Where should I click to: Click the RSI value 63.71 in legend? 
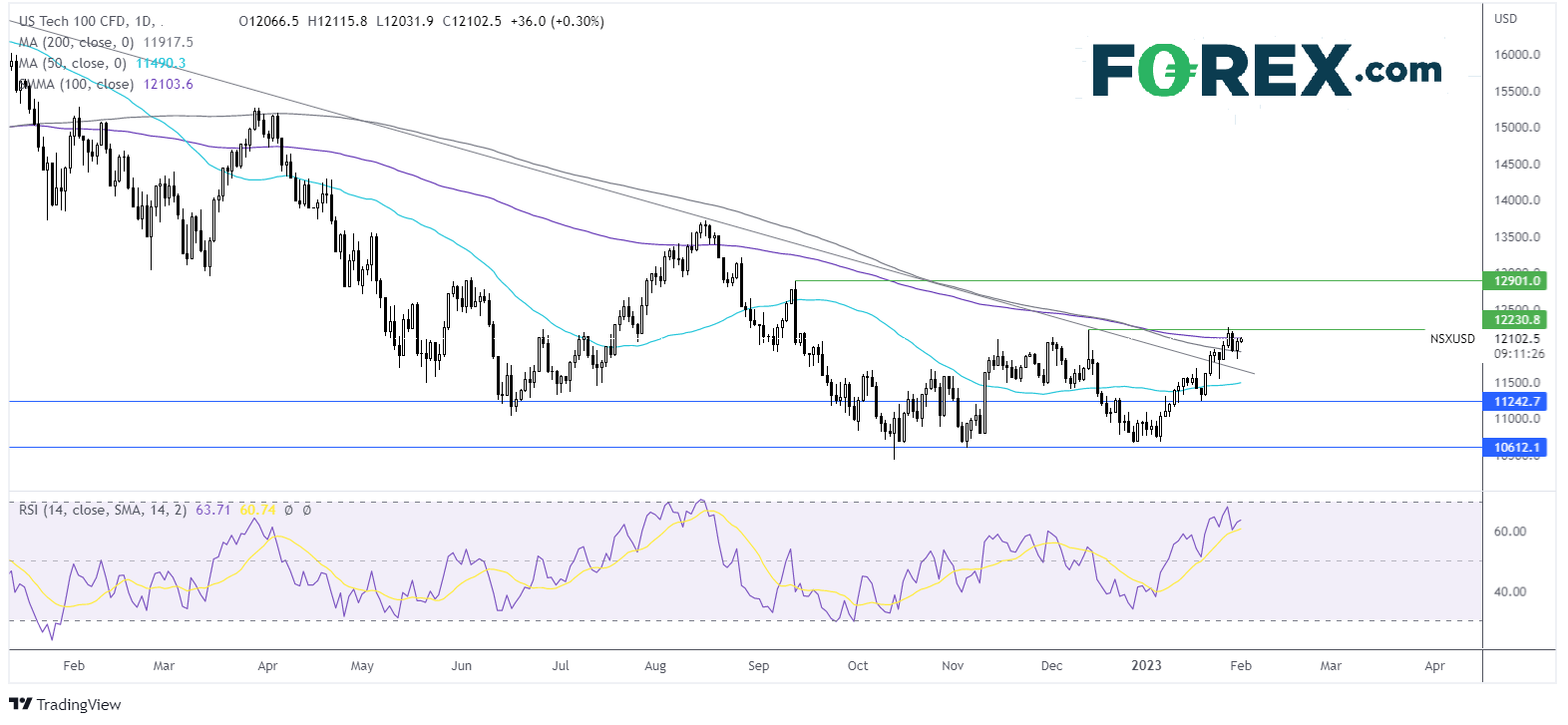click(x=212, y=510)
